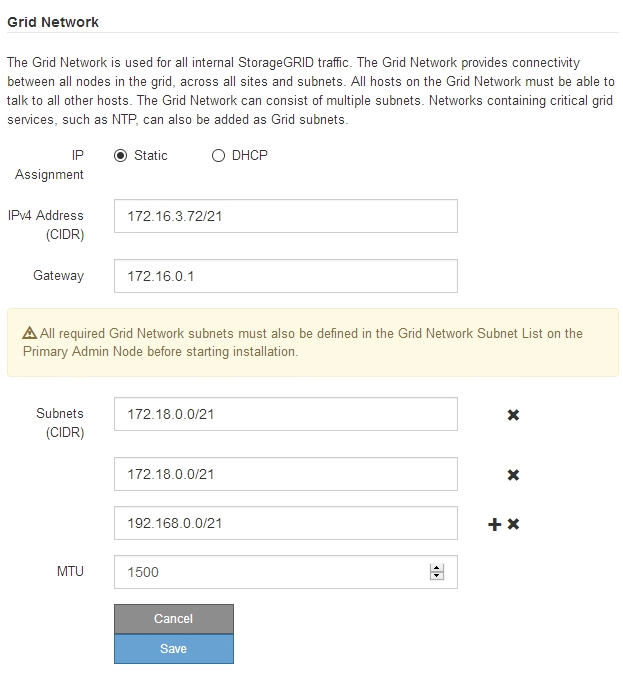Select DHCP IP assignment
The image size is (623, 681).
click(219, 156)
